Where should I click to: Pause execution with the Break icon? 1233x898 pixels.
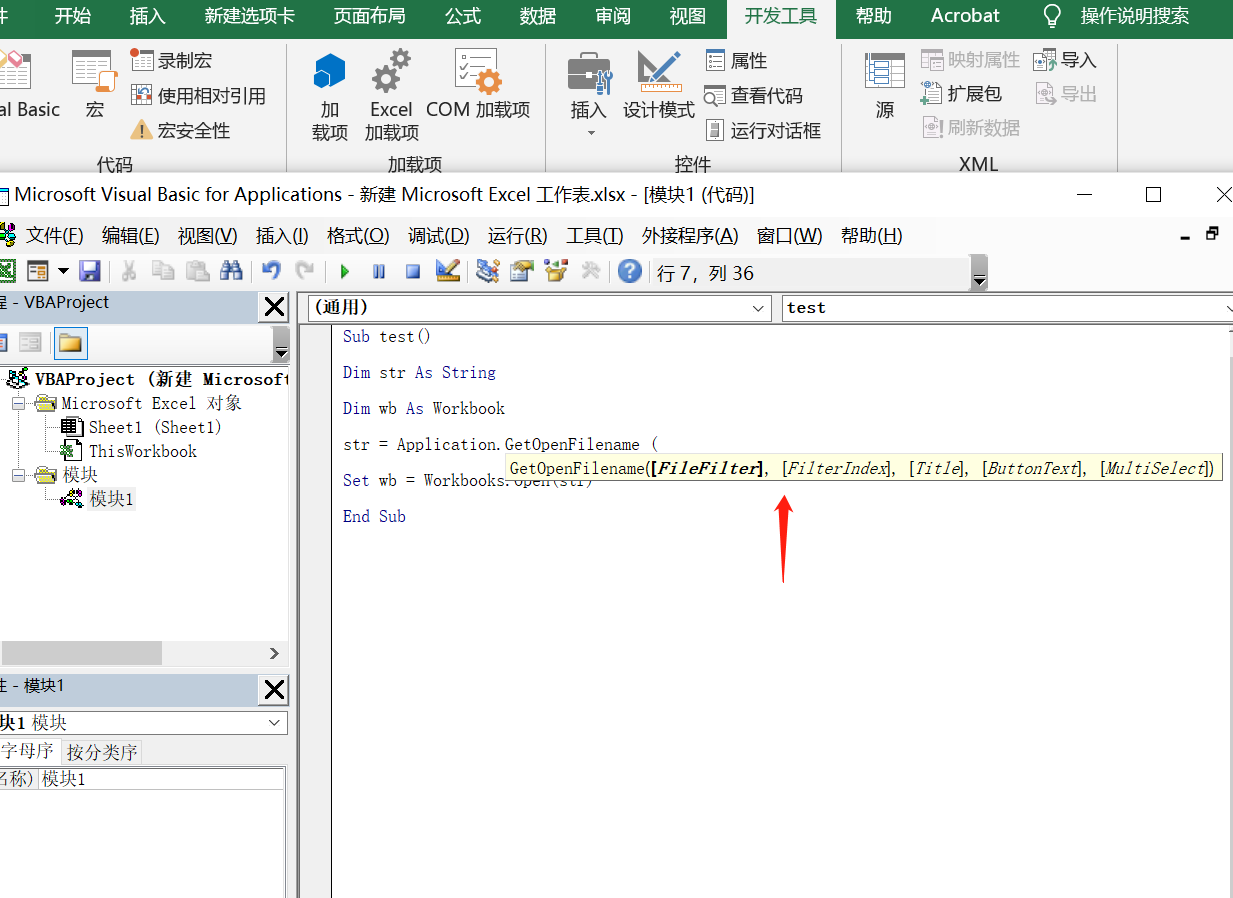tap(378, 271)
